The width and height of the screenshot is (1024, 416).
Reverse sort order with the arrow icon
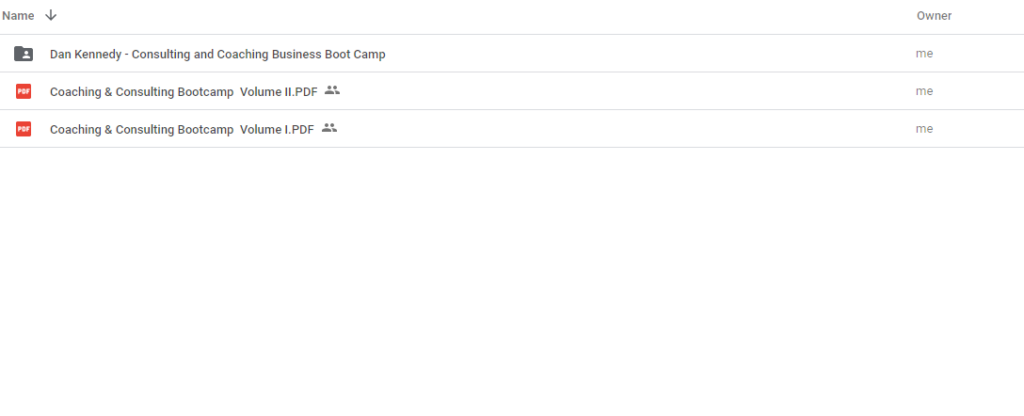pyautogui.click(x=51, y=16)
